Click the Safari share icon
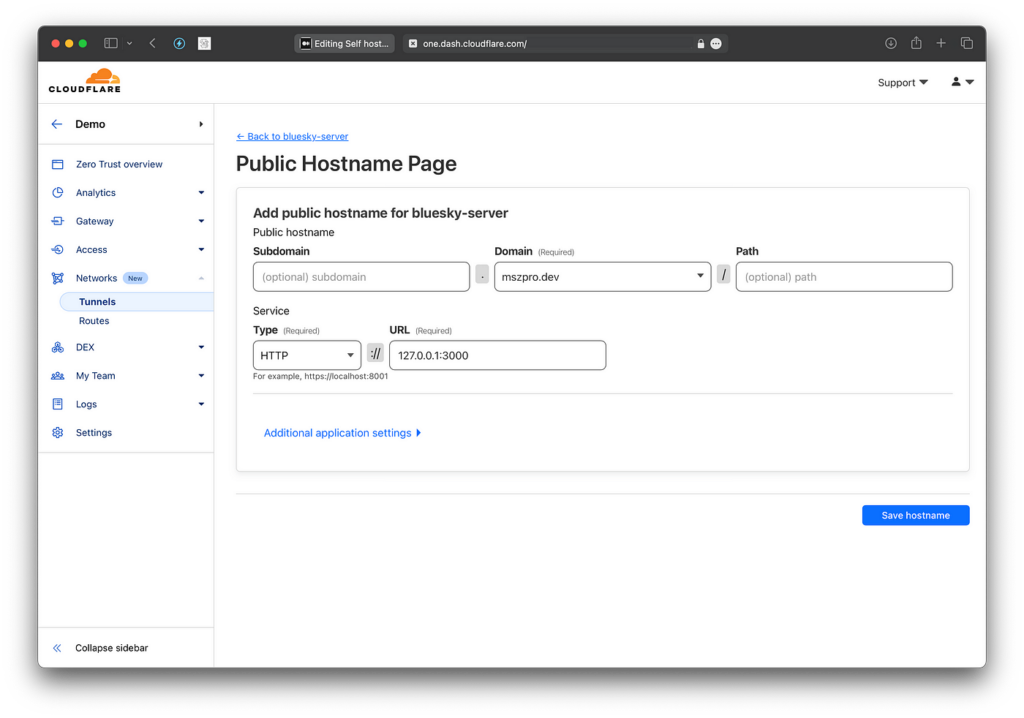This screenshot has height=718, width=1024. pos(916,43)
